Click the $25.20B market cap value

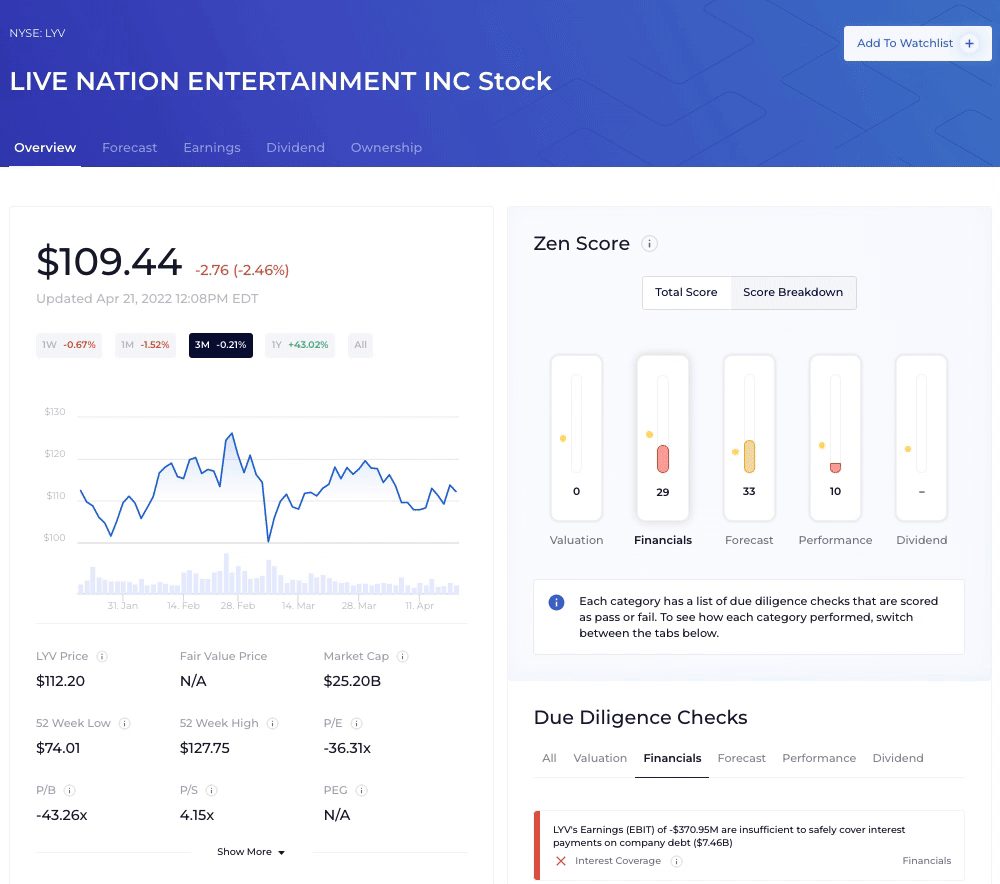[x=352, y=681]
